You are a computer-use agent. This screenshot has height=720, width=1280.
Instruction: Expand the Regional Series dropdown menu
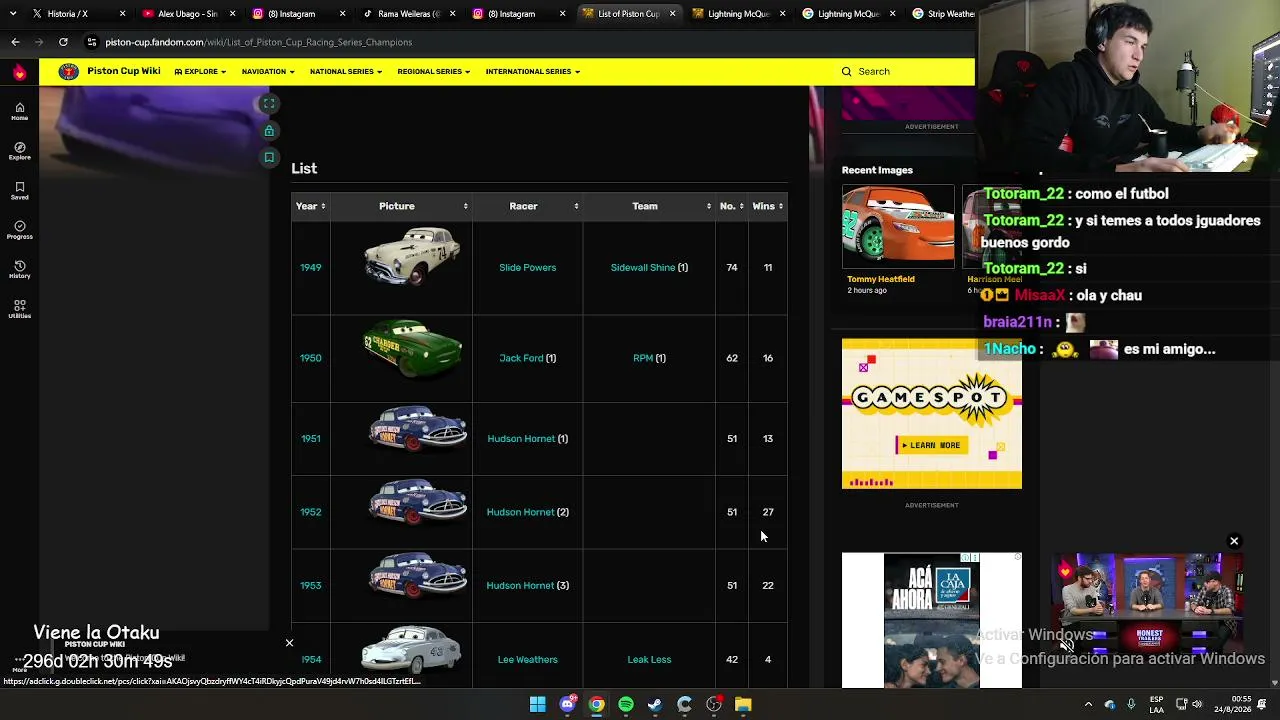coord(433,71)
